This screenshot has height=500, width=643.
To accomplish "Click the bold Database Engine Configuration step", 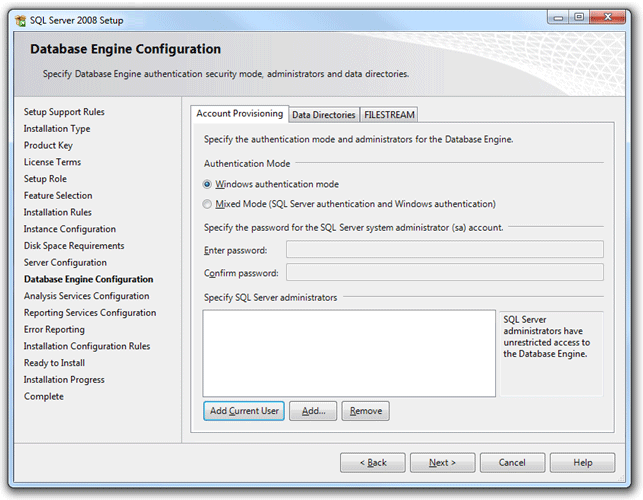I will 89,279.
